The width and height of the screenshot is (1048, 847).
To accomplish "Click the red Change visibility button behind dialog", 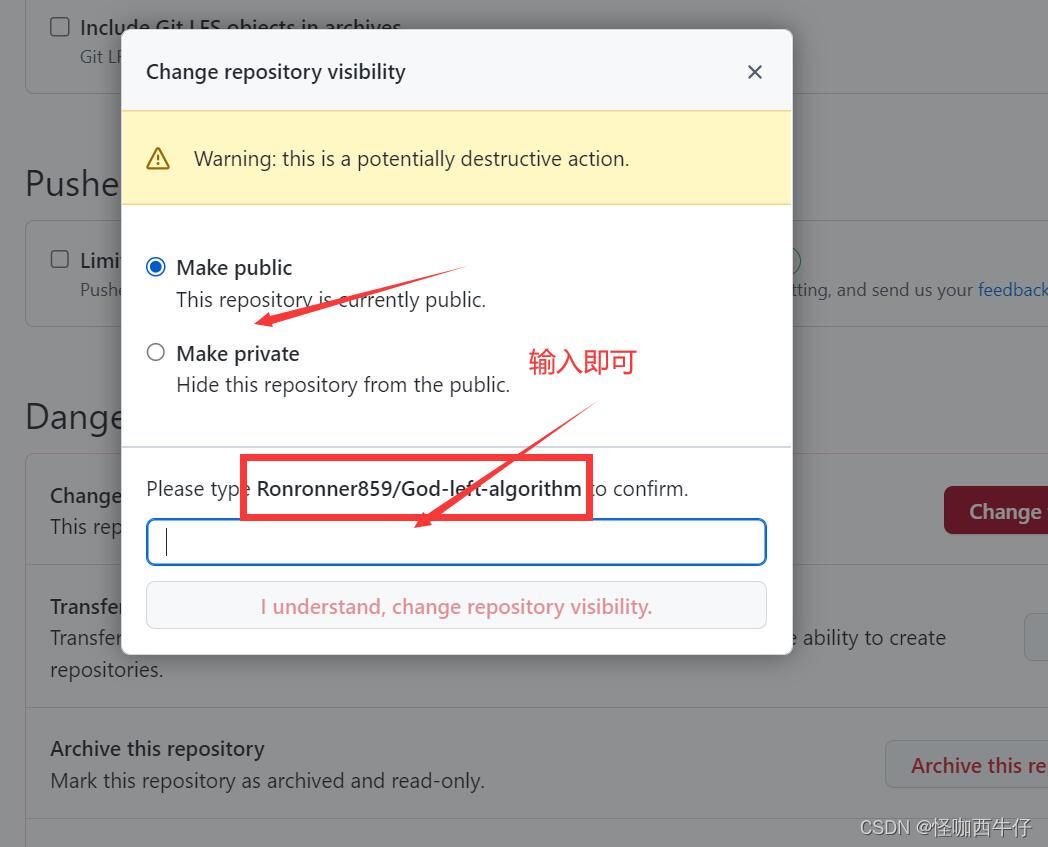I will click(x=996, y=510).
